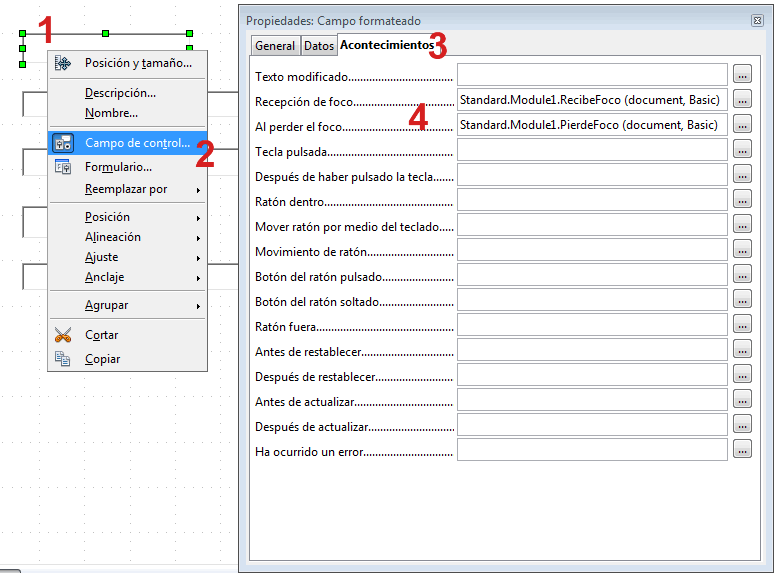Select Campo de control… menu item

coord(127,143)
